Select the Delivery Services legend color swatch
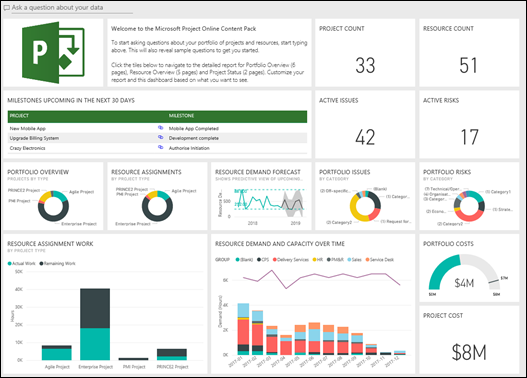 [275, 260]
